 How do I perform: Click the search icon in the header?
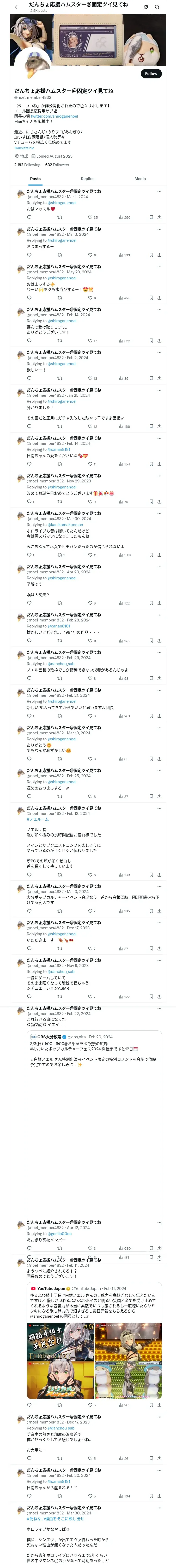click(x=157, y=7)
